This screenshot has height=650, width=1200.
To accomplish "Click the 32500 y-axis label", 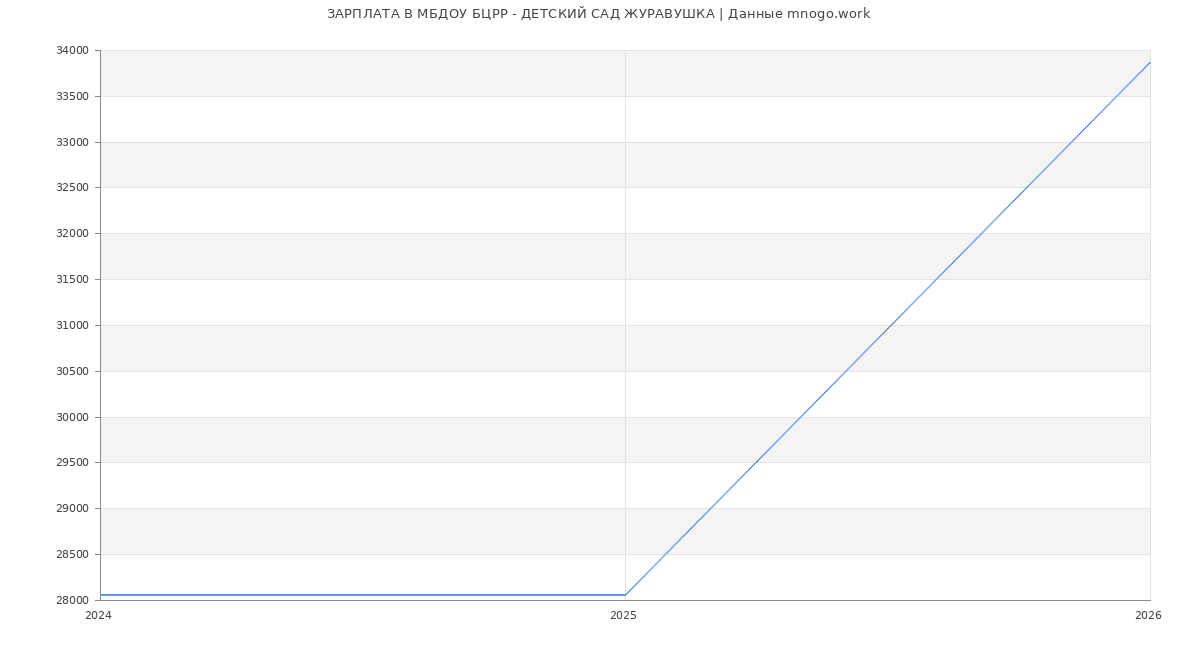I will click(74, 188).
